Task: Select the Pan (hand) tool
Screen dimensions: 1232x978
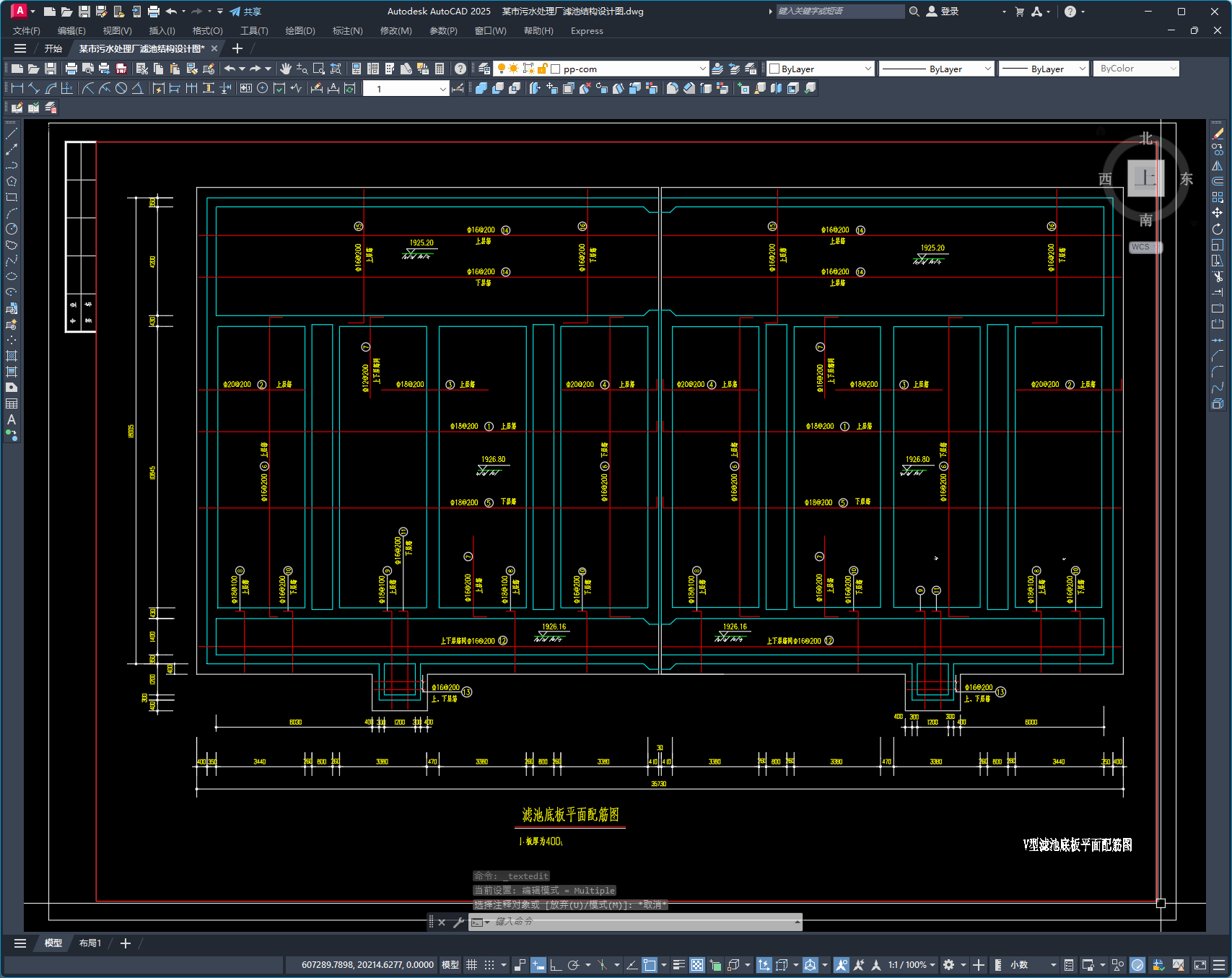Action: pyautogui.click(x=286, y=69)
